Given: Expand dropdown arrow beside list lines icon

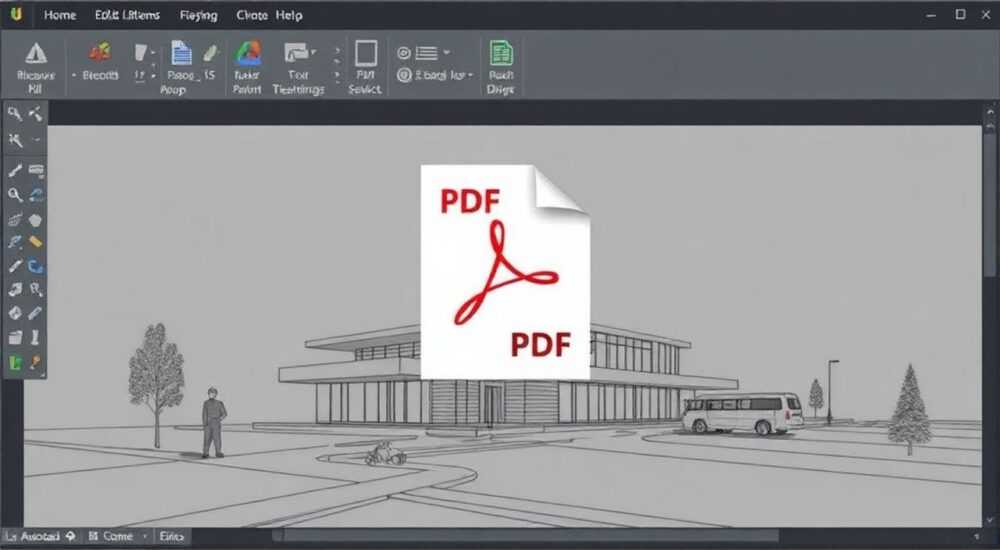Looking at the screenshot, I should tap(446, 52).
